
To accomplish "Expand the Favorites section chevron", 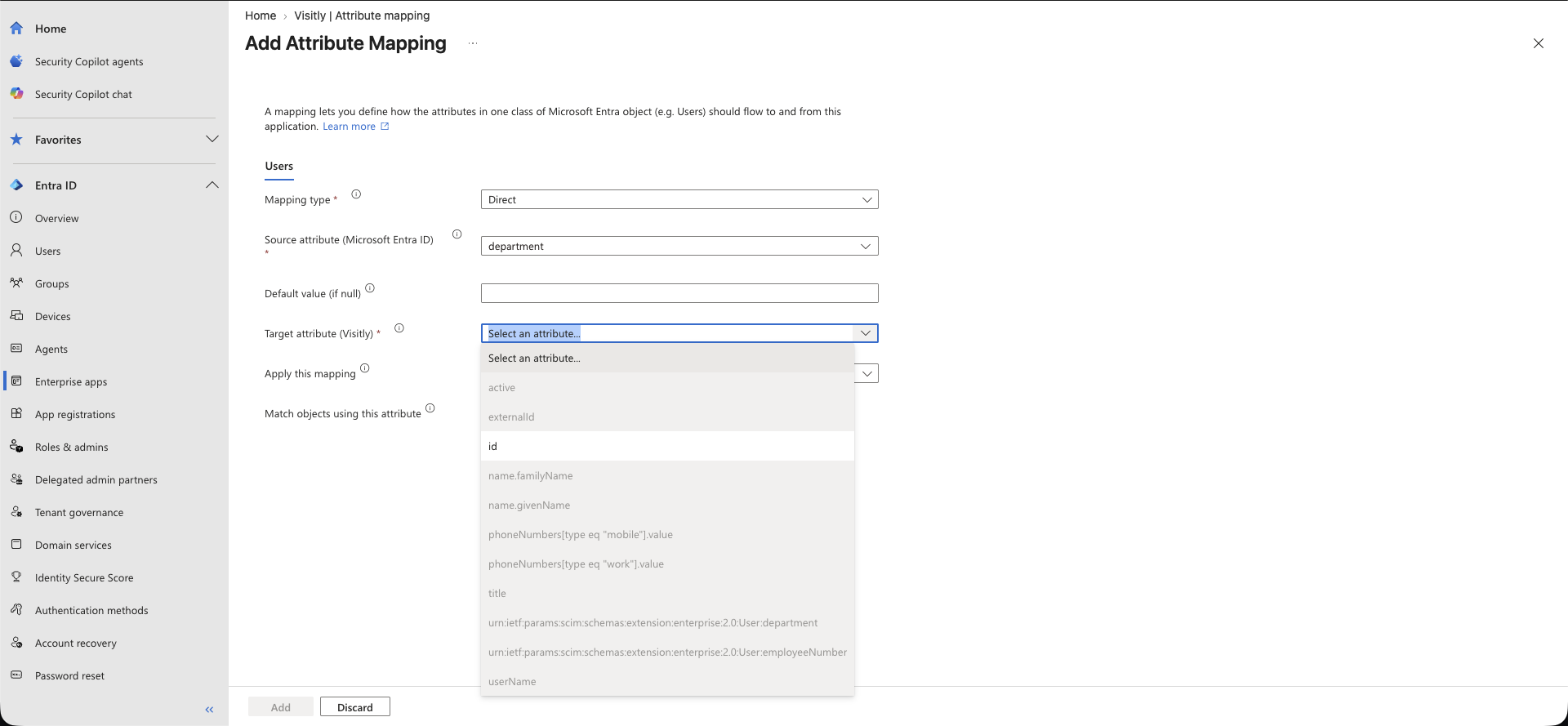I will [212, 140].
